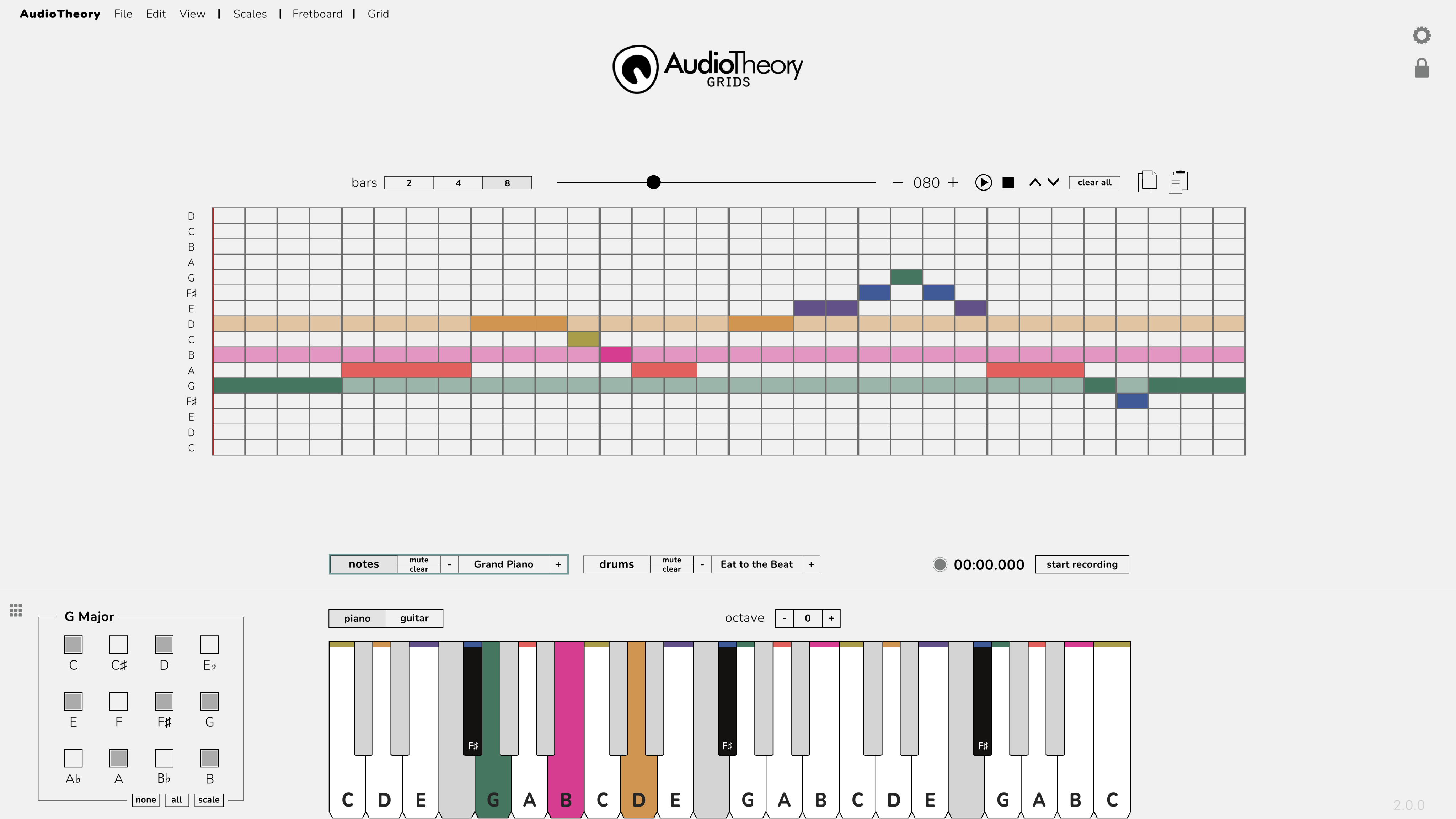Toggle the D note checkbox

coord(164,644)
